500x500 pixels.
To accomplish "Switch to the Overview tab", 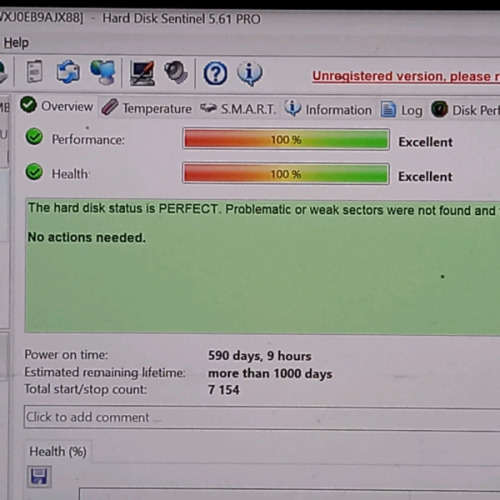I will (x=57, y=106).
